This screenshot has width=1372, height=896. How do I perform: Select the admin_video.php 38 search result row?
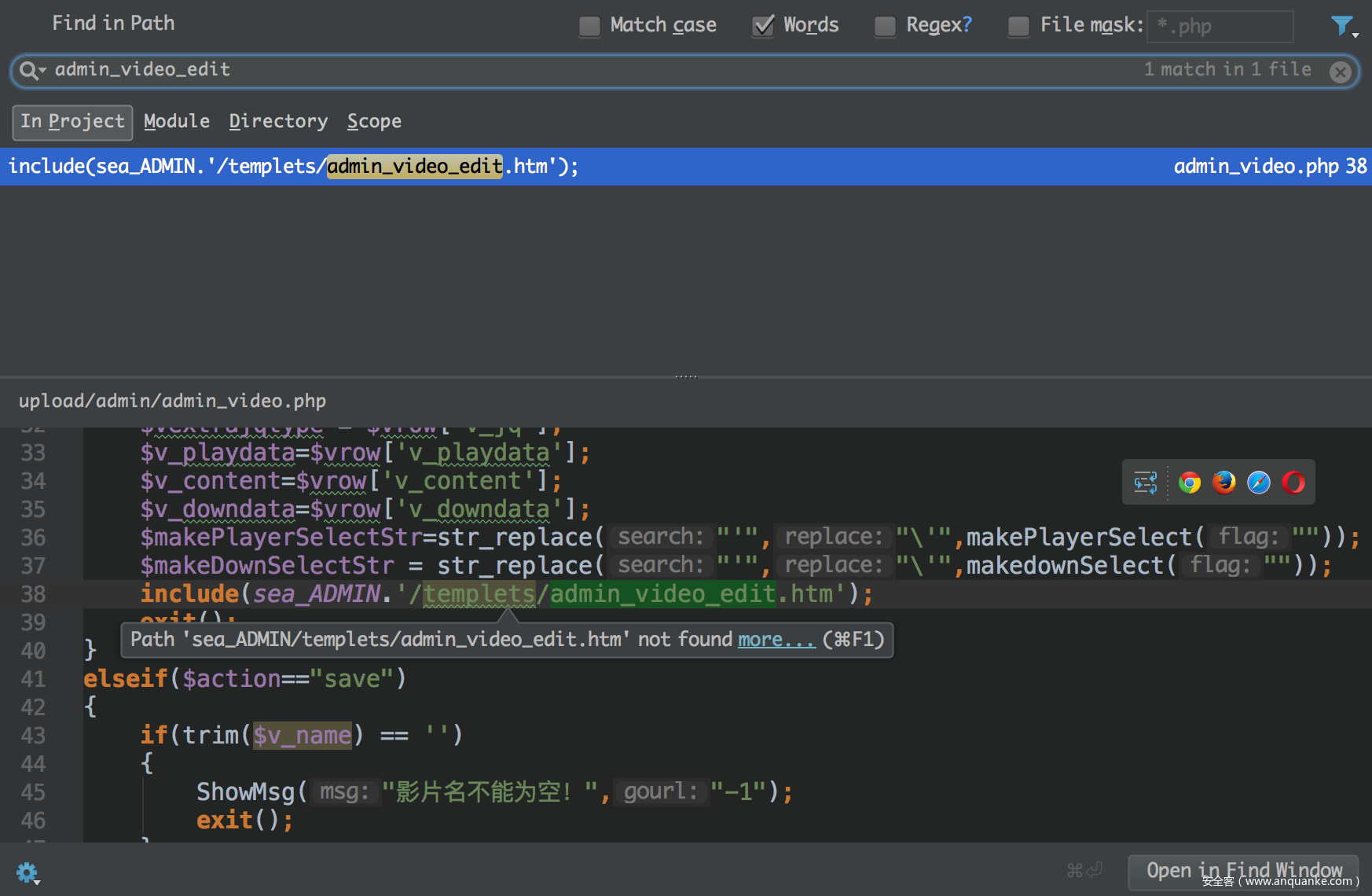[685, 167]
